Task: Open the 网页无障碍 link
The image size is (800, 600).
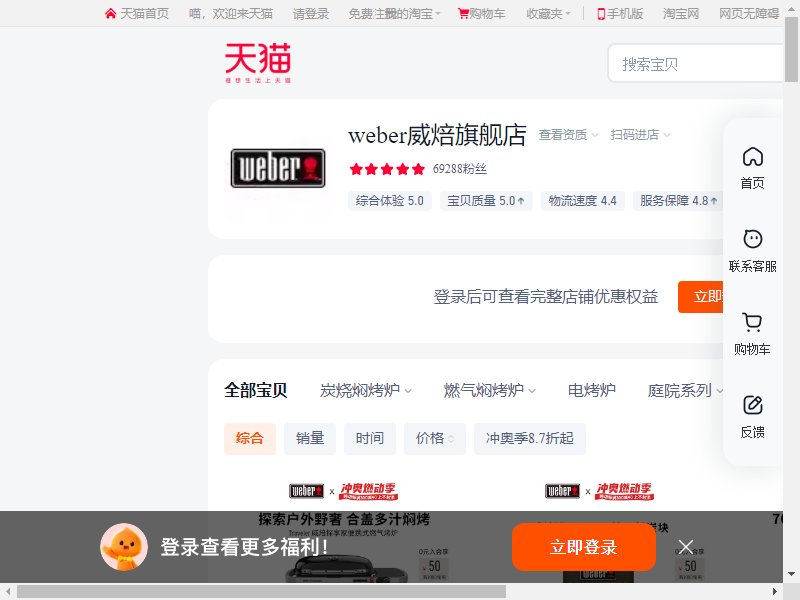Action: click(x=749, y=14)
